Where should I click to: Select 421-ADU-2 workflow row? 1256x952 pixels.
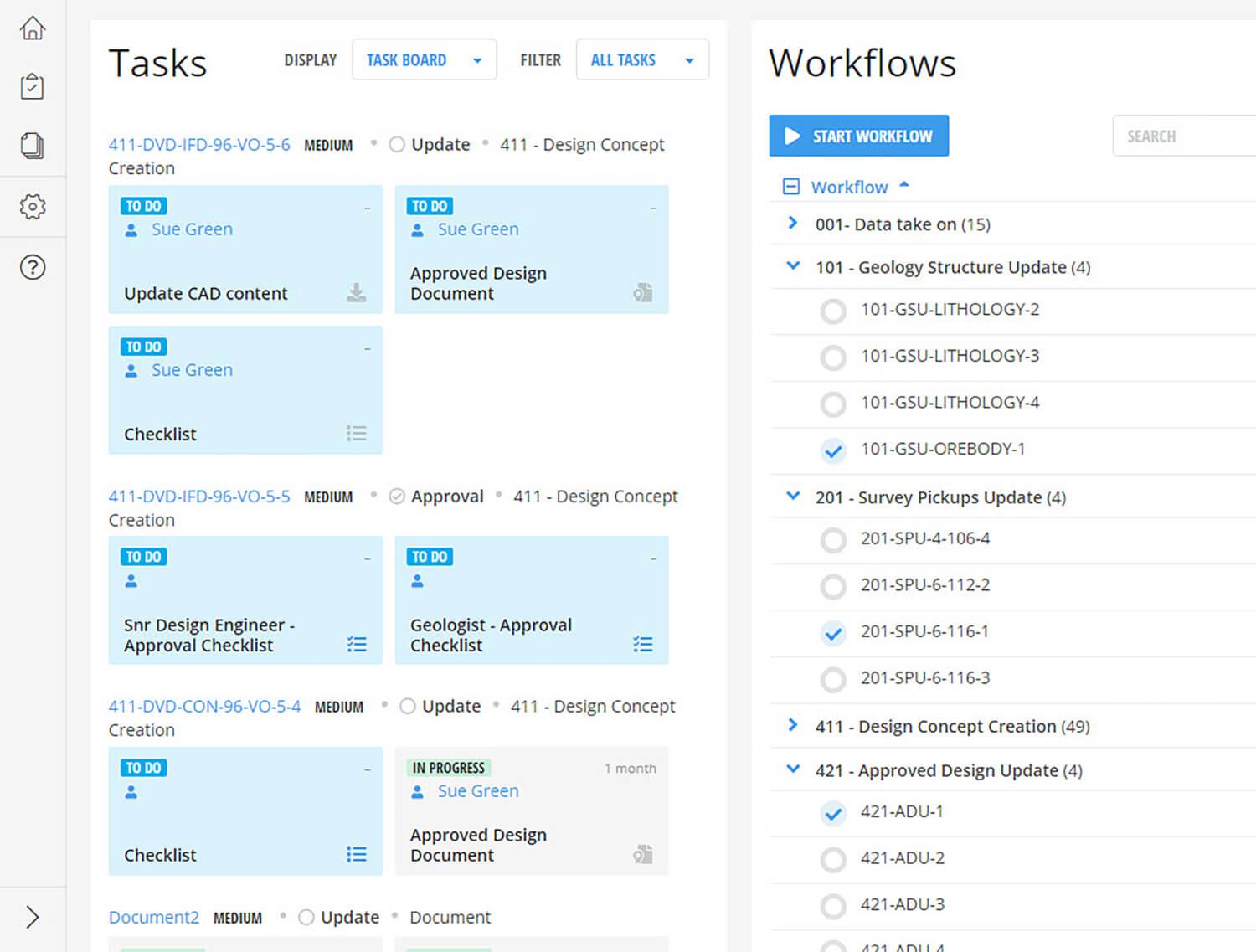[1013, 860]
